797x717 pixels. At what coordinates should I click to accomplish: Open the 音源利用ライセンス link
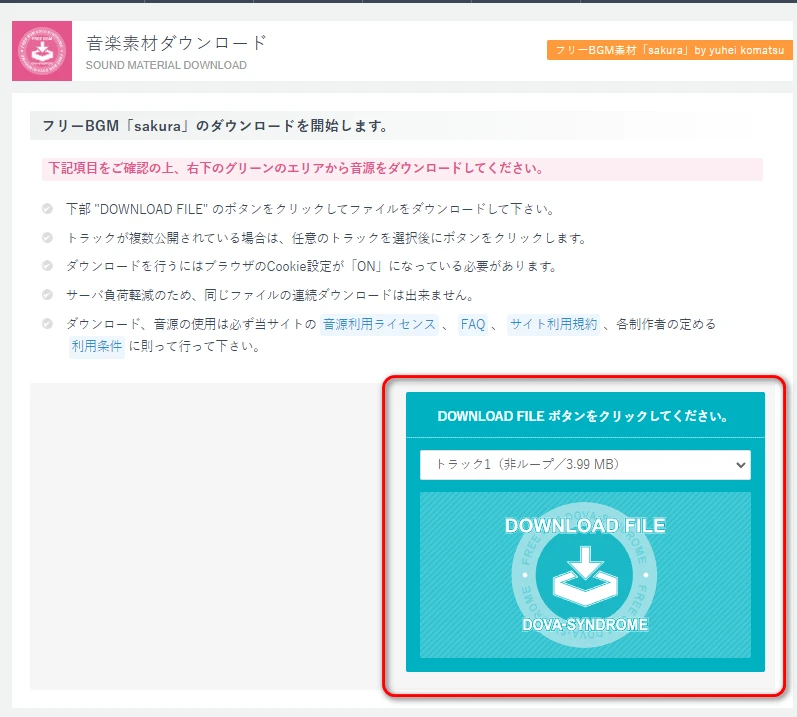[379, 324]
